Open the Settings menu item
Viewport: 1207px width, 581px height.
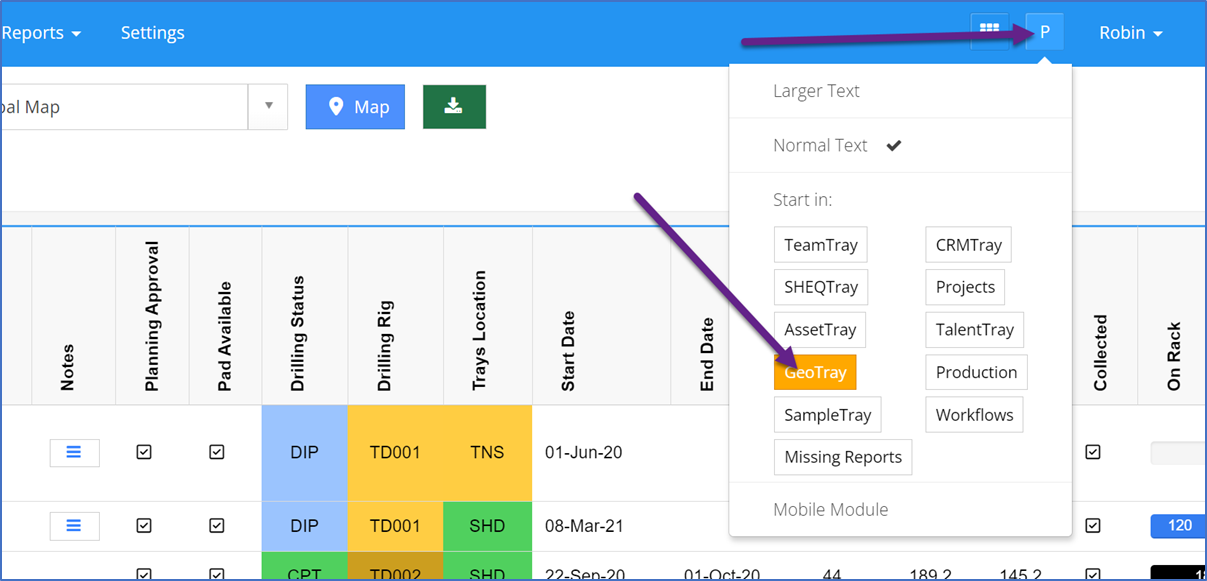click(153, 33)
